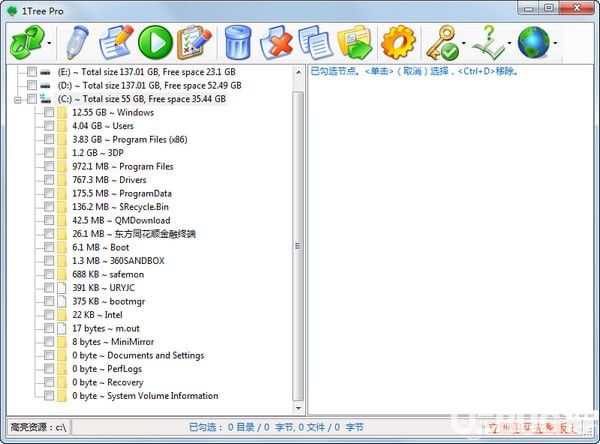Click the tree scrollbar down arrow
Screen dimensions: 600x444
click(x=298, y=408)
